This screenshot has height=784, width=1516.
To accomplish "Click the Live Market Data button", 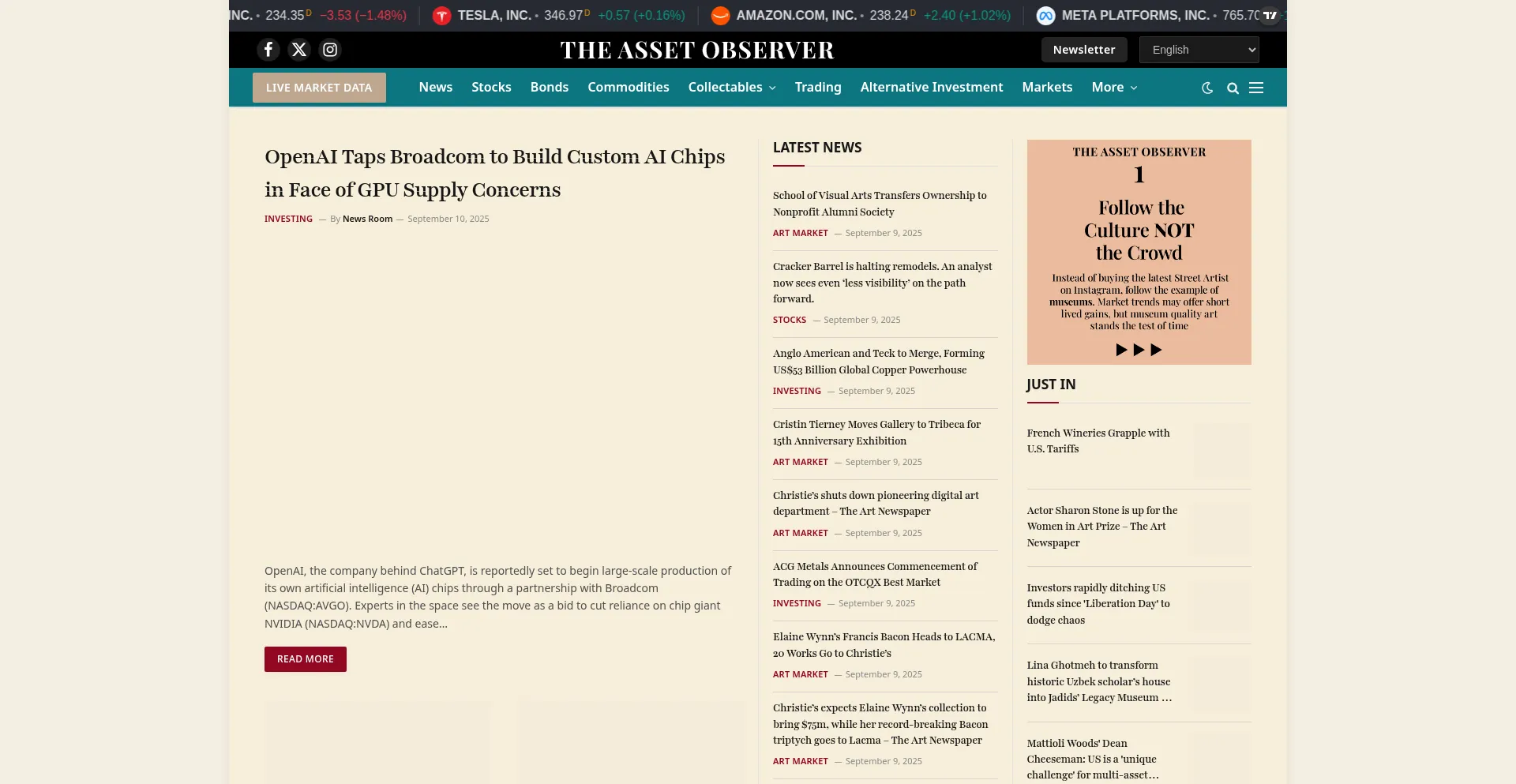I will (x=319, y=88).
